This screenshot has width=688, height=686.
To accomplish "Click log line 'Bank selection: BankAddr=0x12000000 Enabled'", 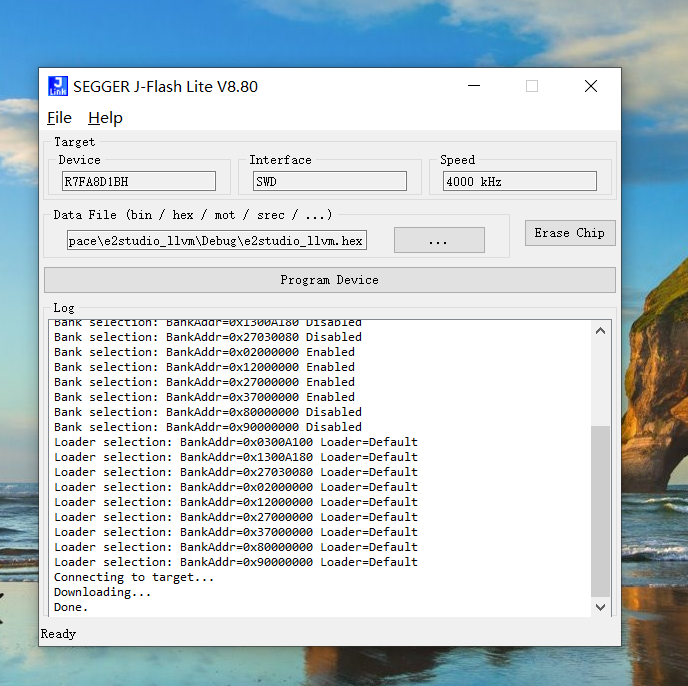I will [x=204, y=367].
